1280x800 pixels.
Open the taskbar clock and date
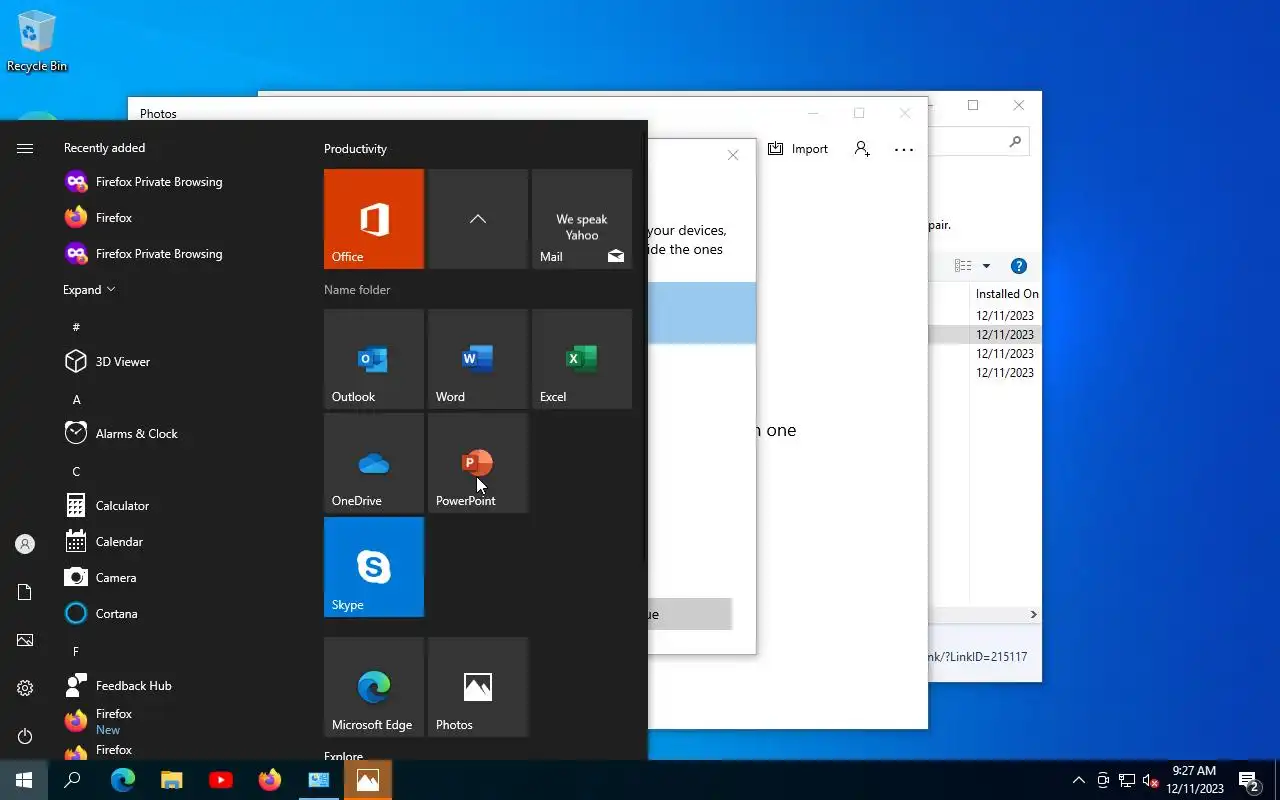(x=1194, y=780)
